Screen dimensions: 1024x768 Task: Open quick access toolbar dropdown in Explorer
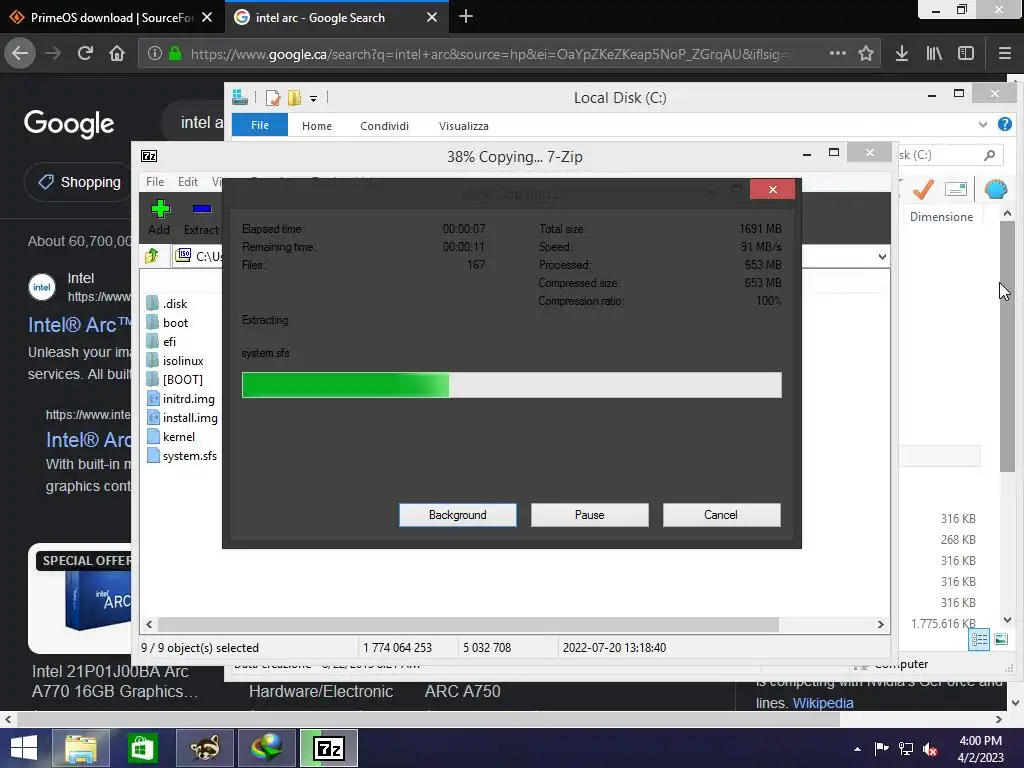tap(313, 99)
